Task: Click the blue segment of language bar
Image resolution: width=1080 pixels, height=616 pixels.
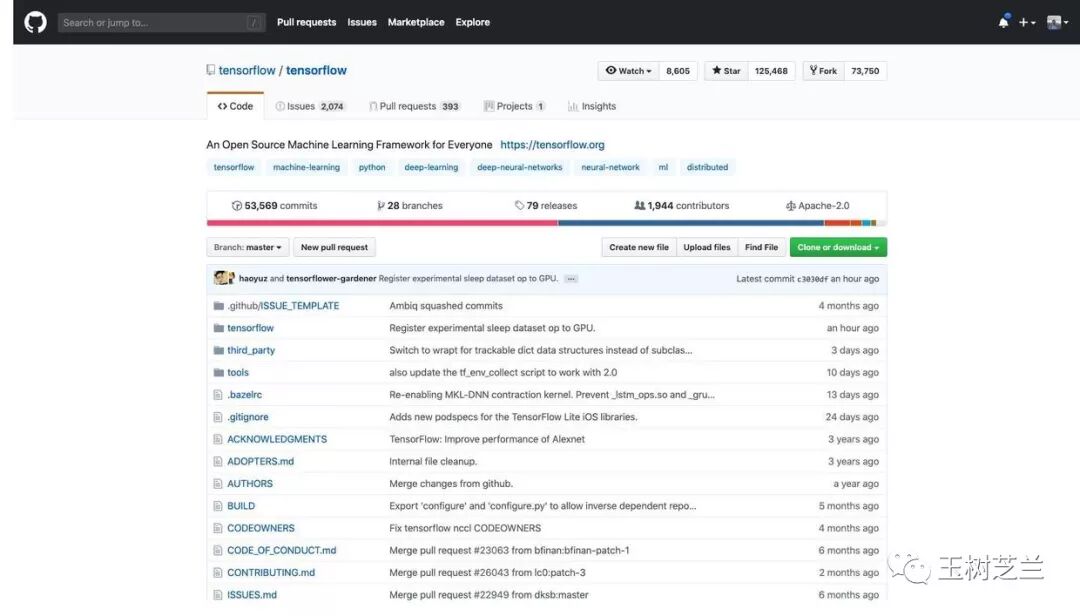Action: (x=691, y=223)
